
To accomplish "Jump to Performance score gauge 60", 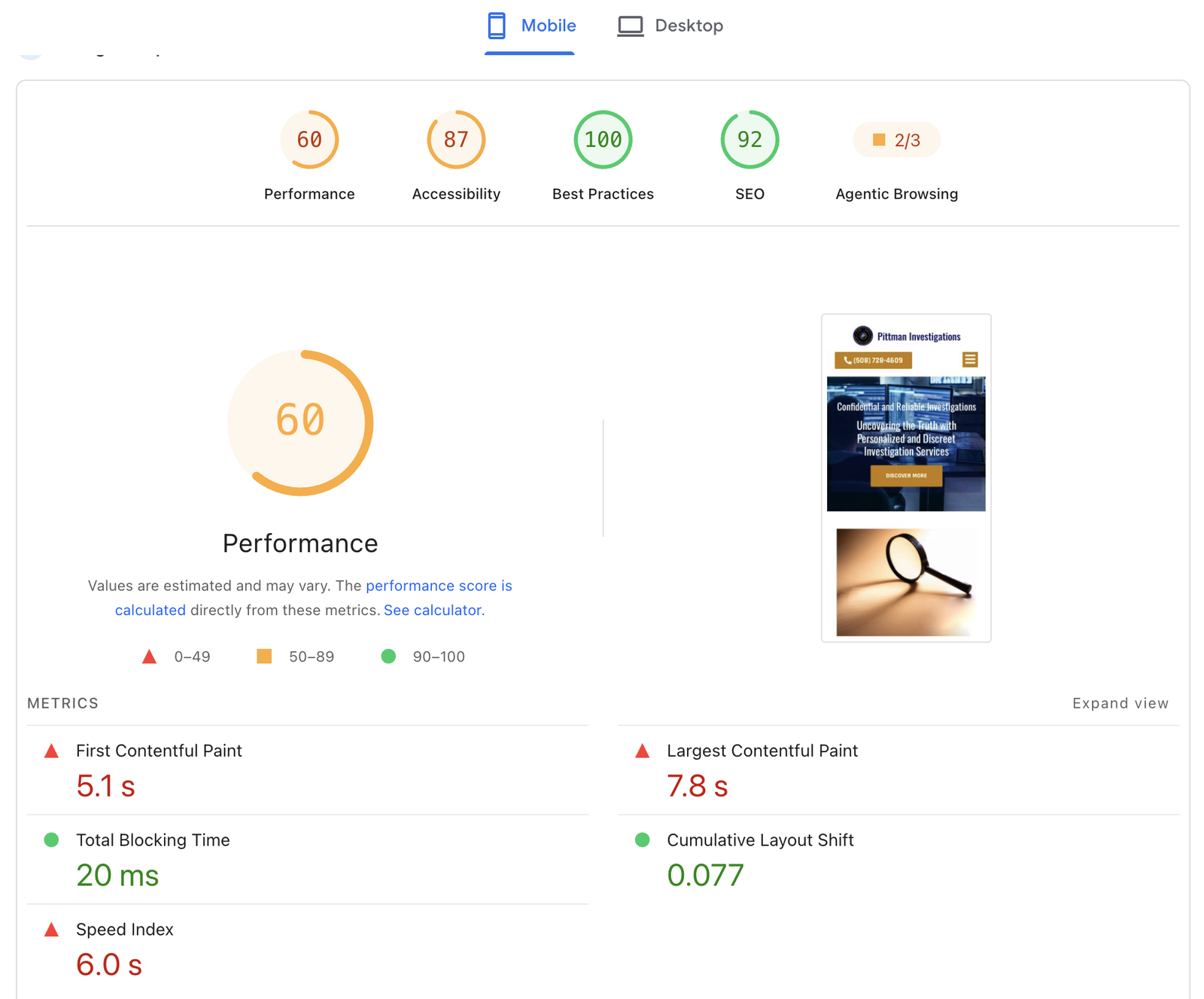I will click(x=309, y=140).
